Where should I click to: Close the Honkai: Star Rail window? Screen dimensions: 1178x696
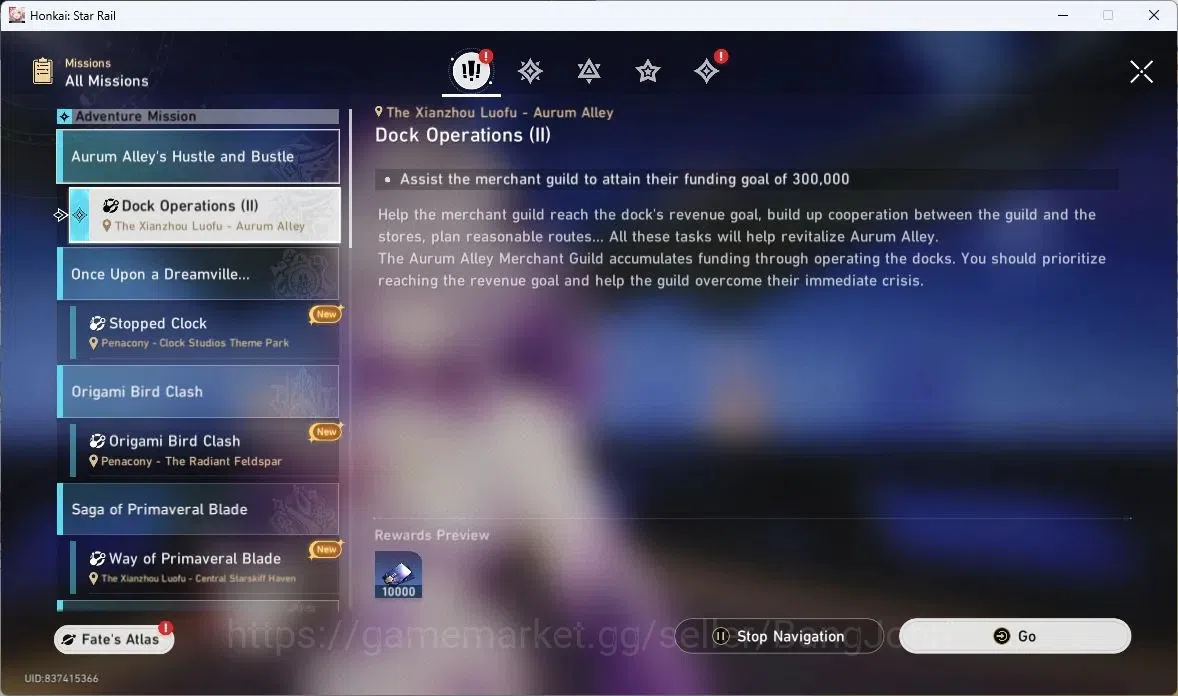click(1154, 15)
